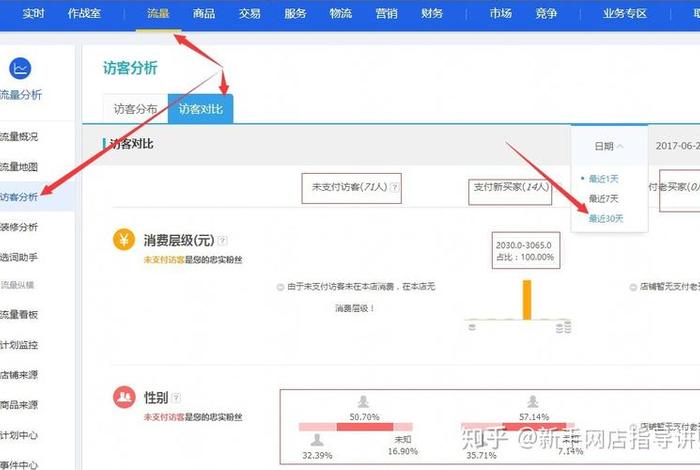Open 流量地图 in the sidebar
Image resolution: width=700 pixels, height=470 pixels.
tap(19, 167)
